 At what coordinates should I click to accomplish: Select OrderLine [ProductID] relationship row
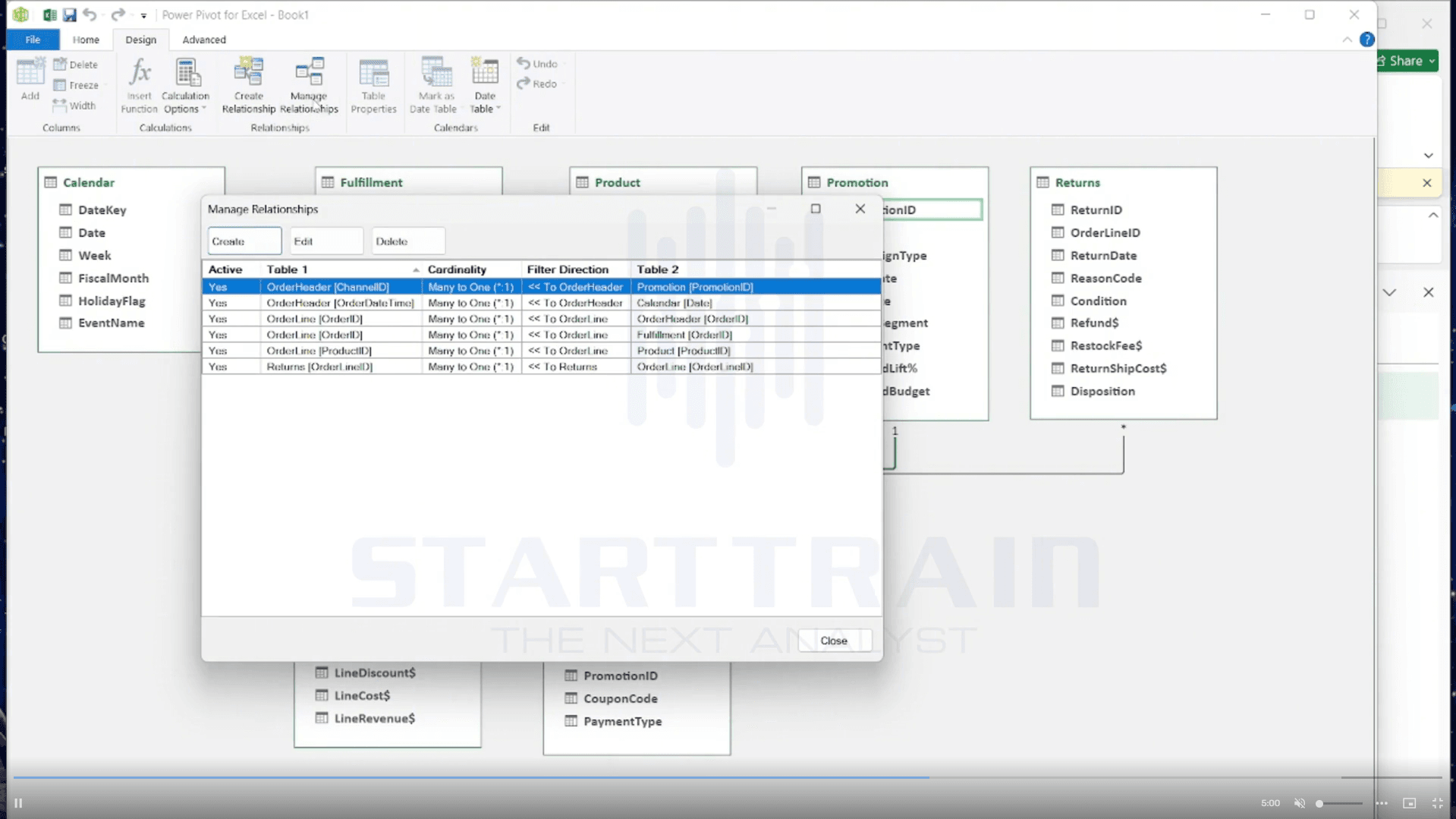[x=541, y=351]
